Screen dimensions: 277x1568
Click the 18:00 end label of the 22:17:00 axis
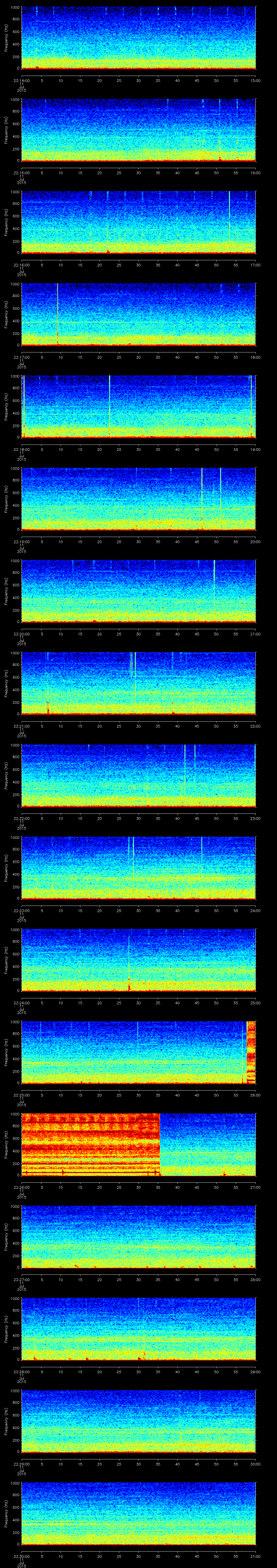(x=256, y=357)
